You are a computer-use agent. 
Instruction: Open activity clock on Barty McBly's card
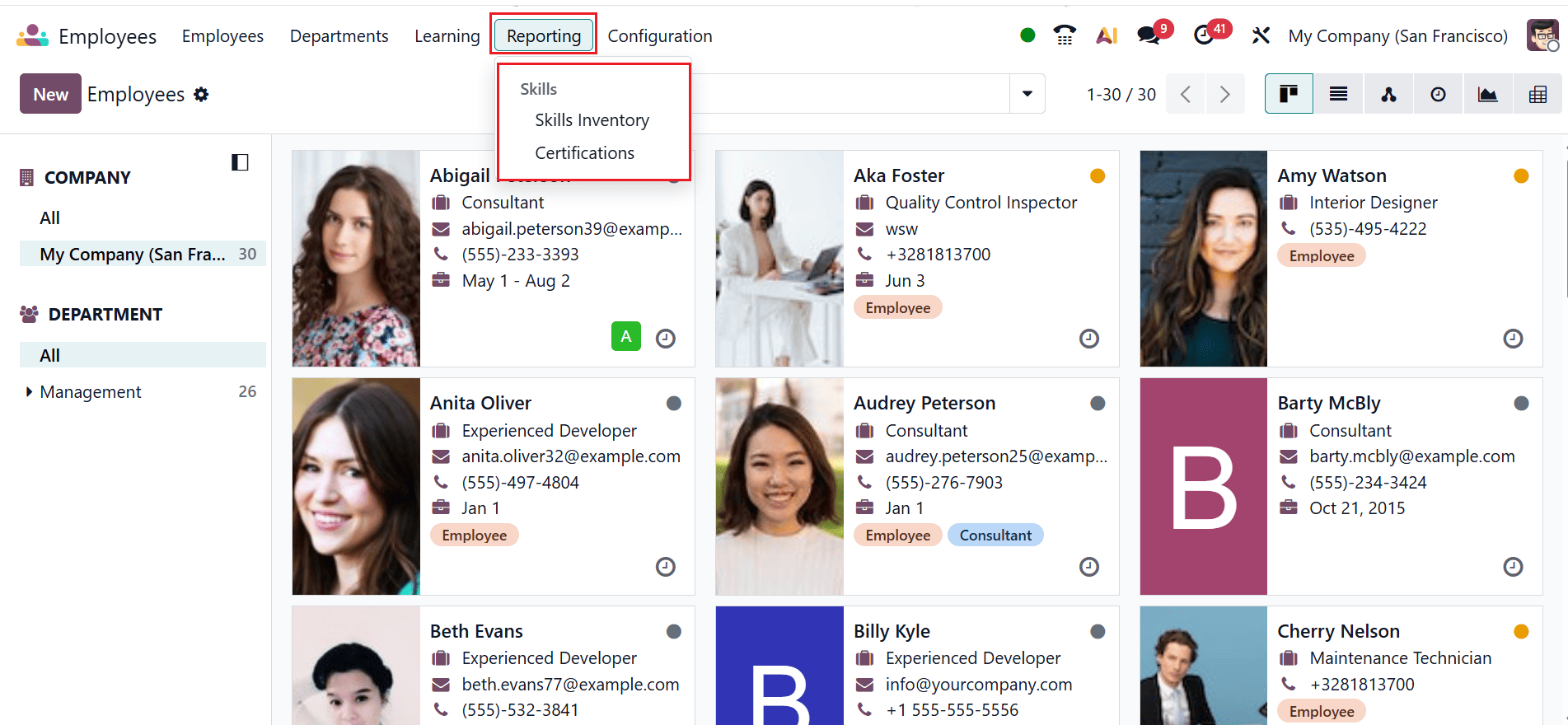coord(1513,567)
